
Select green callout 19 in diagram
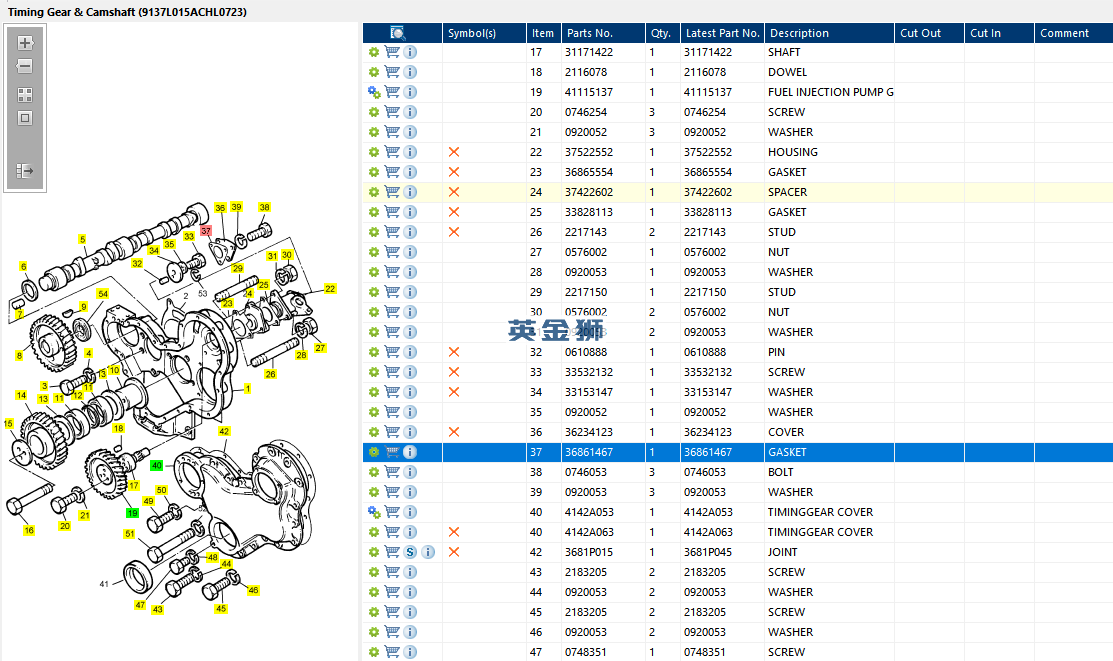pos(132,513)
